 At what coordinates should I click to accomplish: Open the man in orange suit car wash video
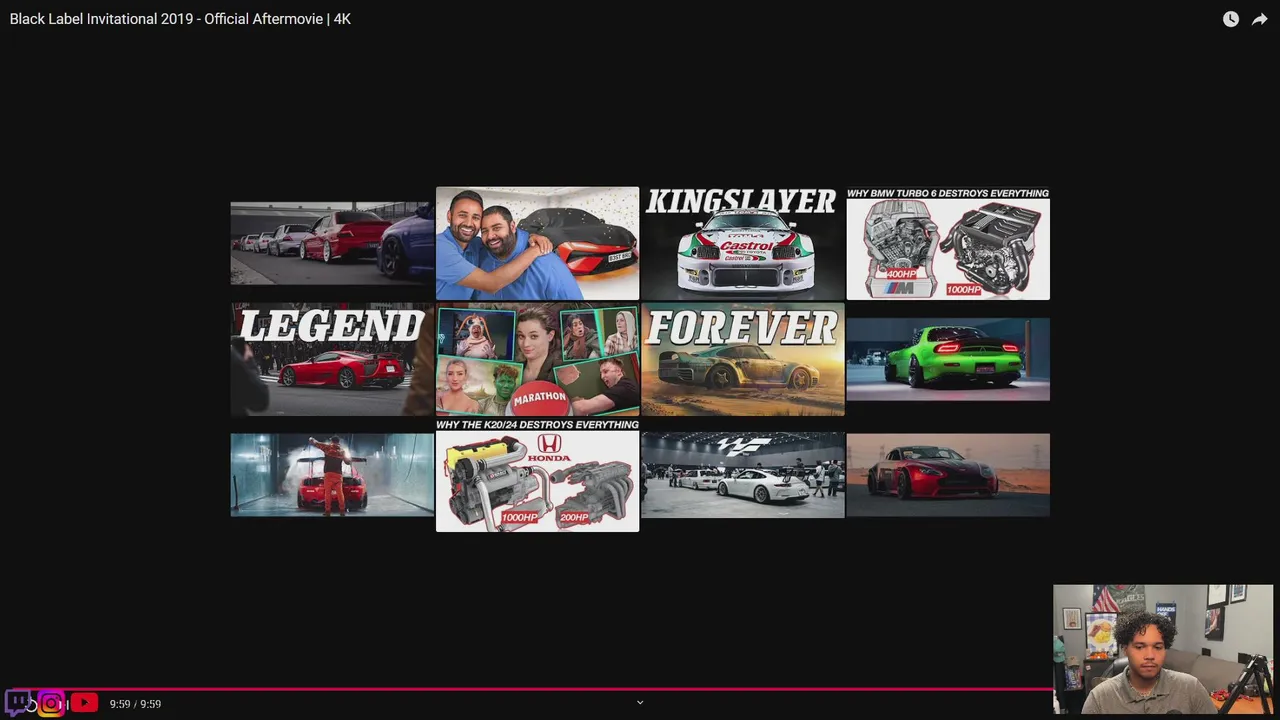click(x=332, y=475)
